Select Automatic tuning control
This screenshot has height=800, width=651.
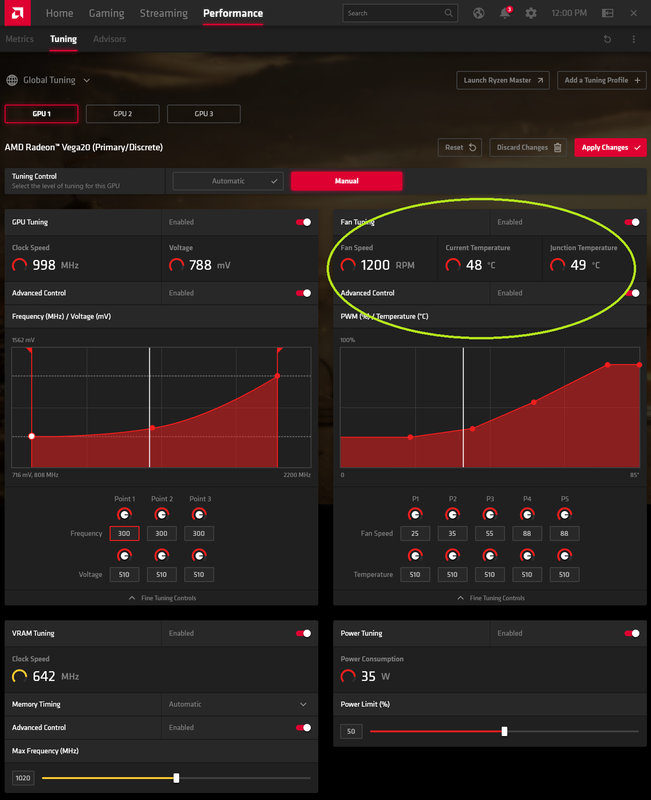[228, 181]
